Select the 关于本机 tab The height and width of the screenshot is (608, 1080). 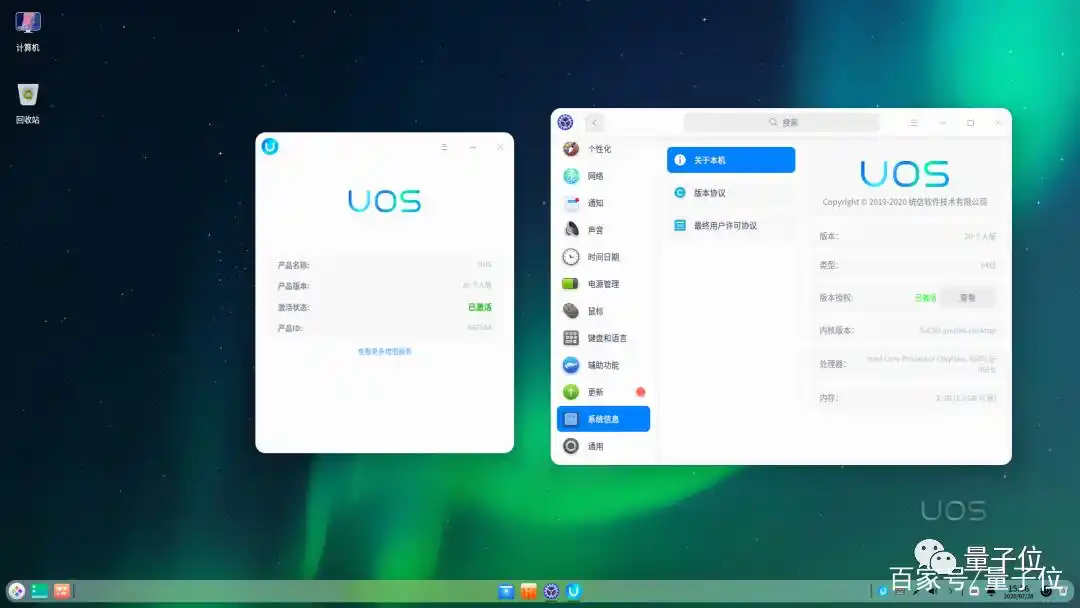(x=731, y=160)
